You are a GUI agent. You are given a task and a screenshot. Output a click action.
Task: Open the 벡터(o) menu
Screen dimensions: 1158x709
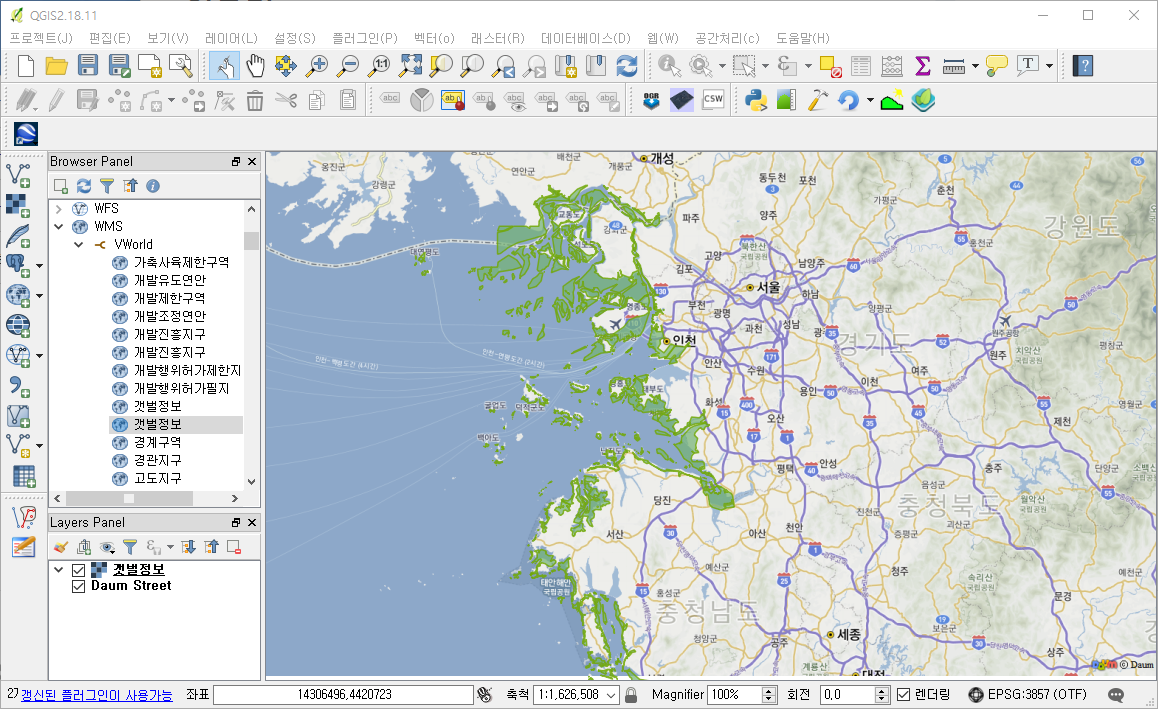click(x=433, y=38)
